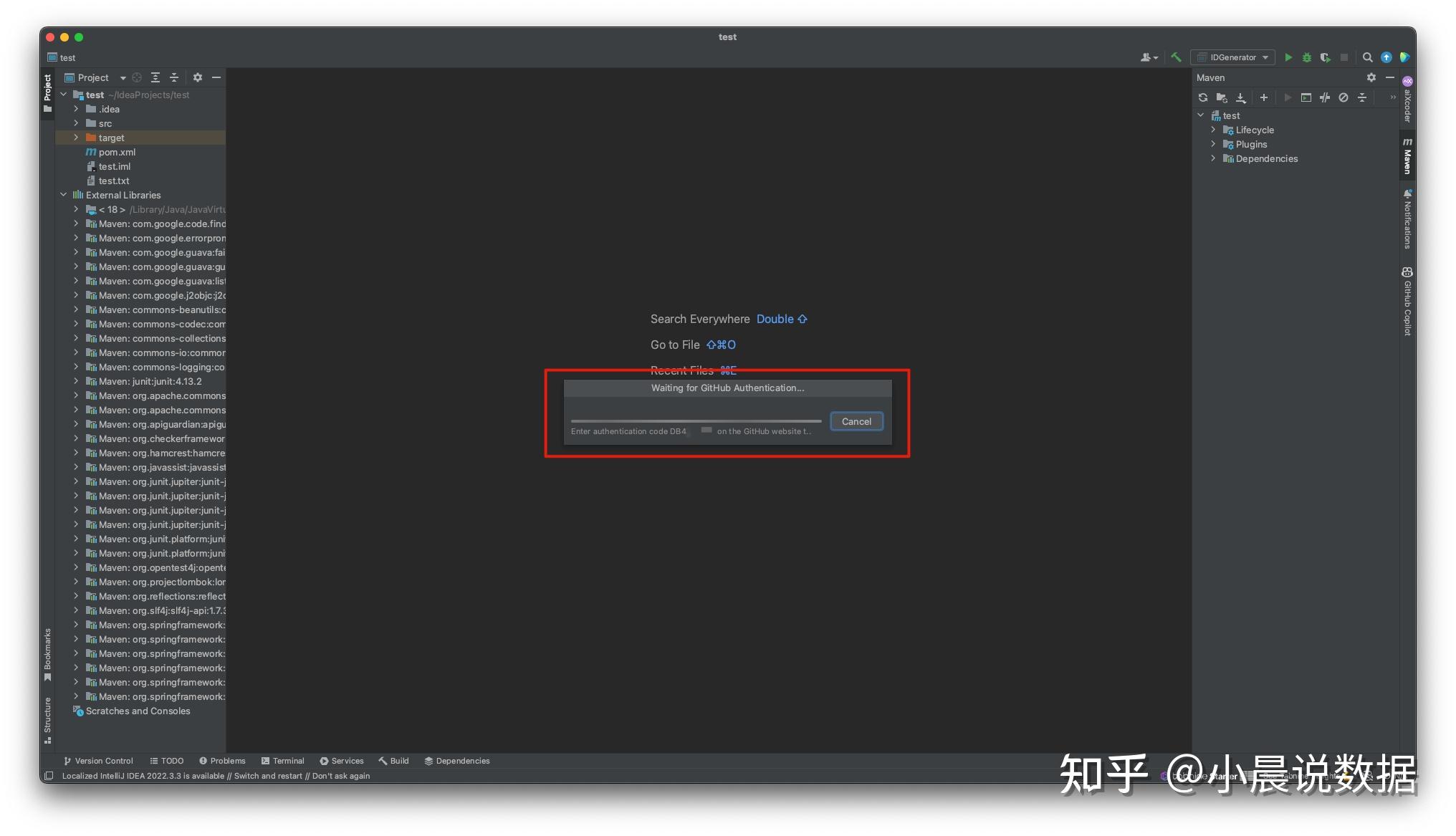Click the stop button in run toolbar

[1344, 57]
